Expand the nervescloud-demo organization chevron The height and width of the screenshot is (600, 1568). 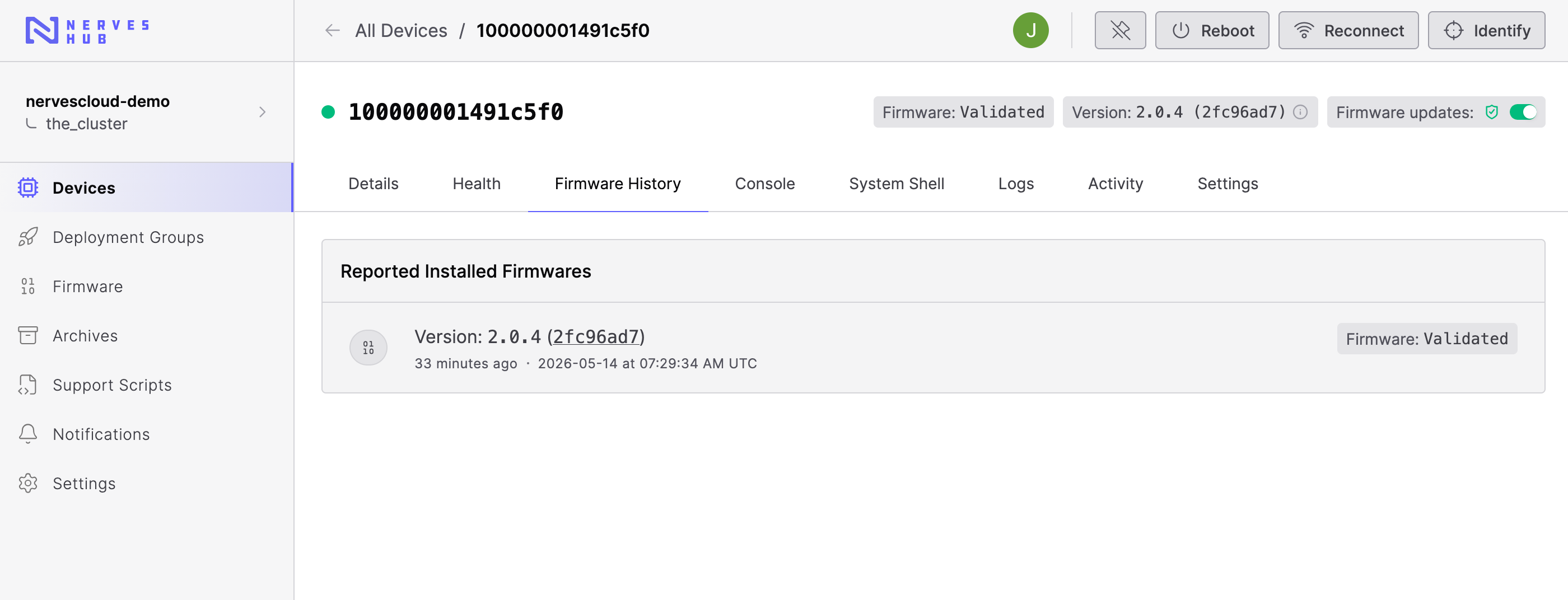coord(262,112)
